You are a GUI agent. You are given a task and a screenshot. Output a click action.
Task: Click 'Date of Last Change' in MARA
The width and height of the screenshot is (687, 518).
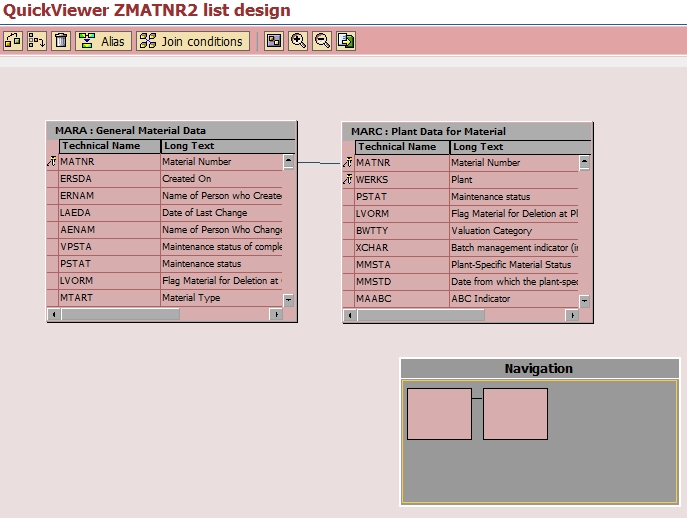tap(205, 213)
